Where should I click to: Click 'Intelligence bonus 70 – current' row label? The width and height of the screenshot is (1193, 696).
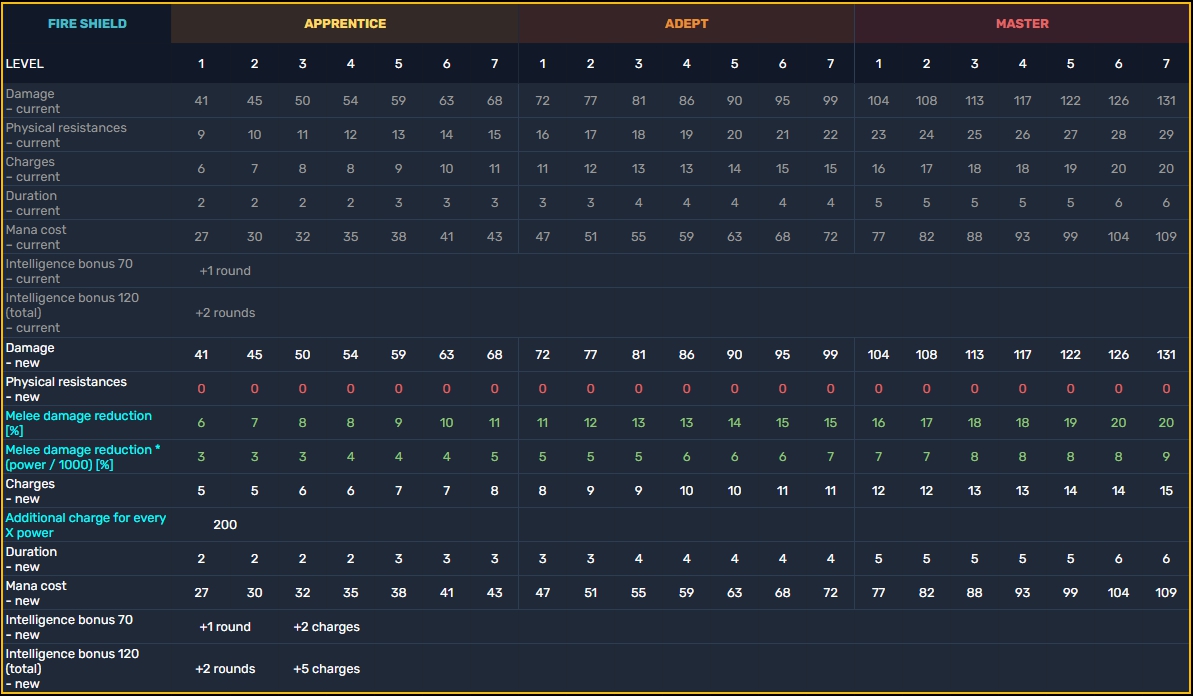click(x=69, y=271)
